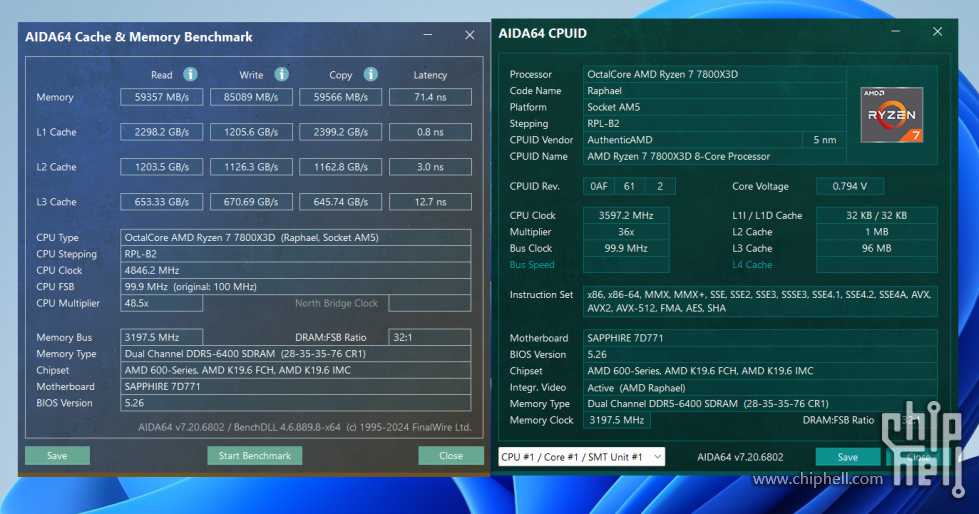
Task: Select Memory read value 59357 MB/s
Action: tap(161, 97)
